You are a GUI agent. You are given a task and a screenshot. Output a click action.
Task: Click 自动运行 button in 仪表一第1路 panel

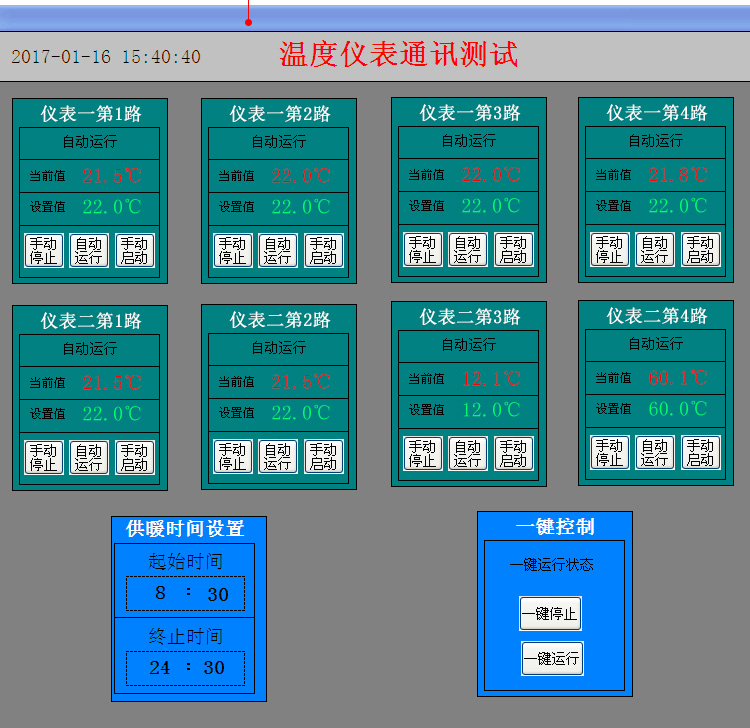[89, 251]
